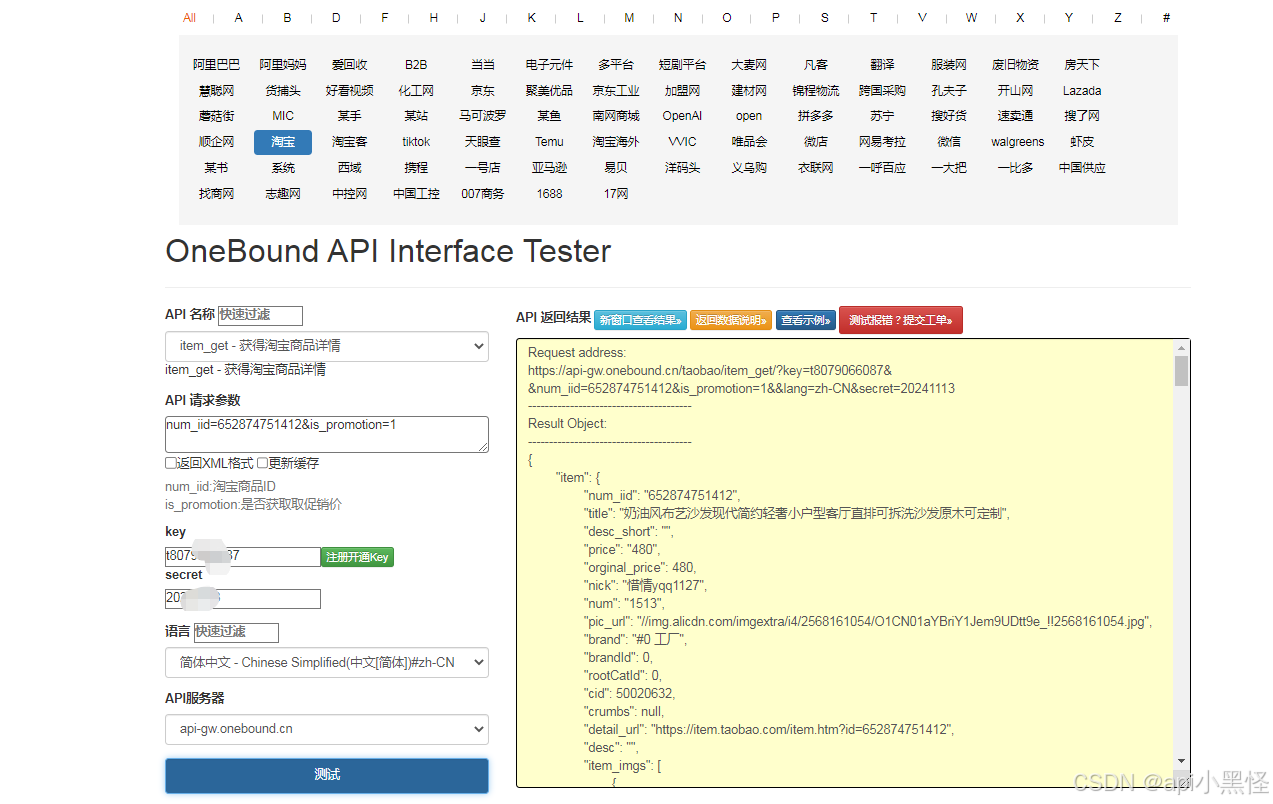Select the 1688 platform

pos(549,194)
